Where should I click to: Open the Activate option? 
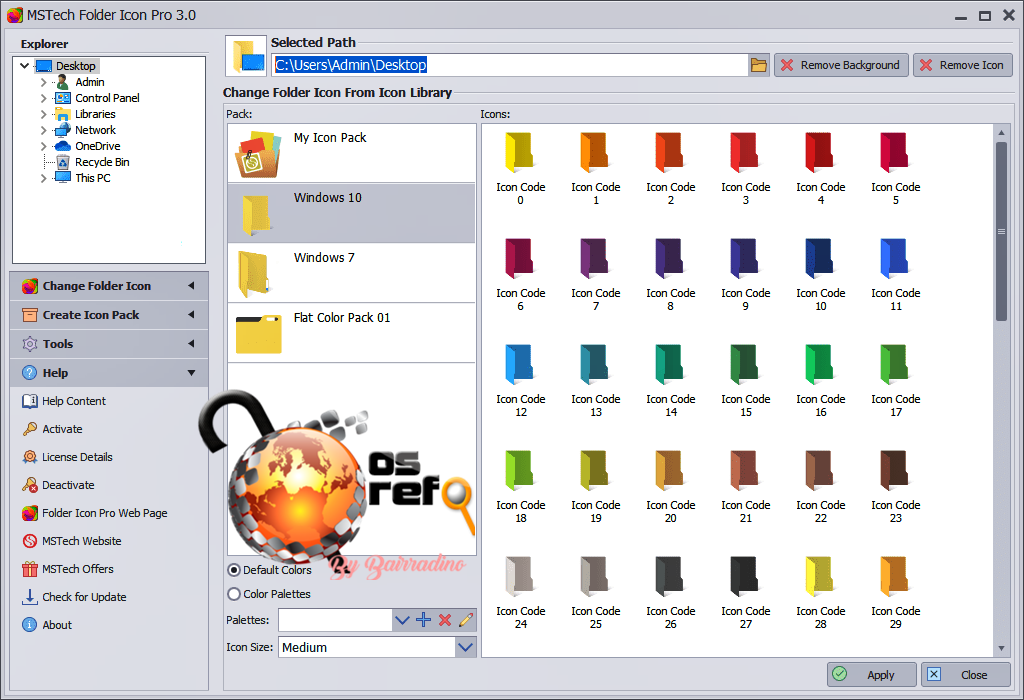(52, 429)
